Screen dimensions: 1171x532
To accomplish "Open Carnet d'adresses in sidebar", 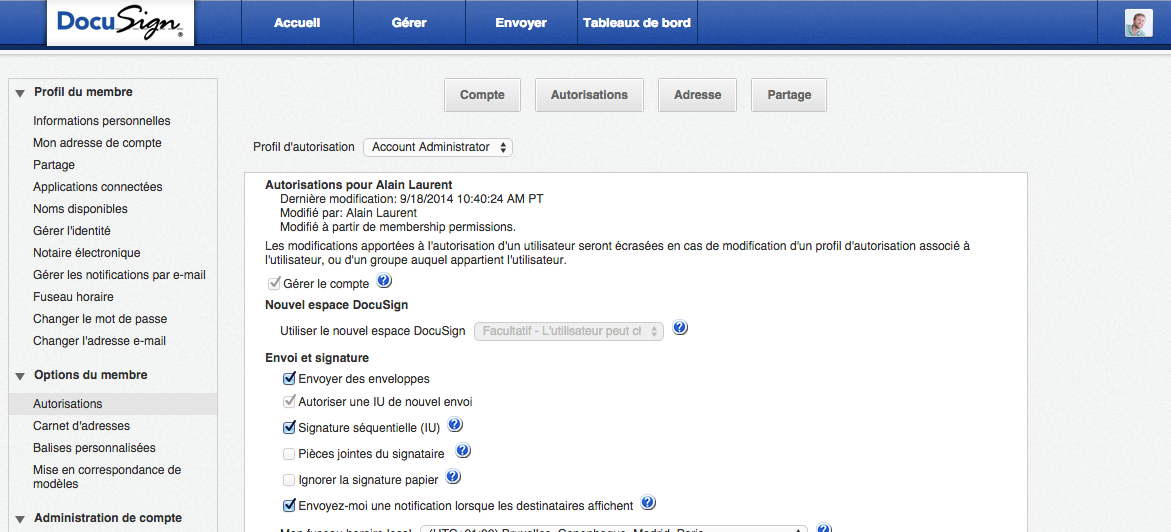I will [x=81, y=426].
